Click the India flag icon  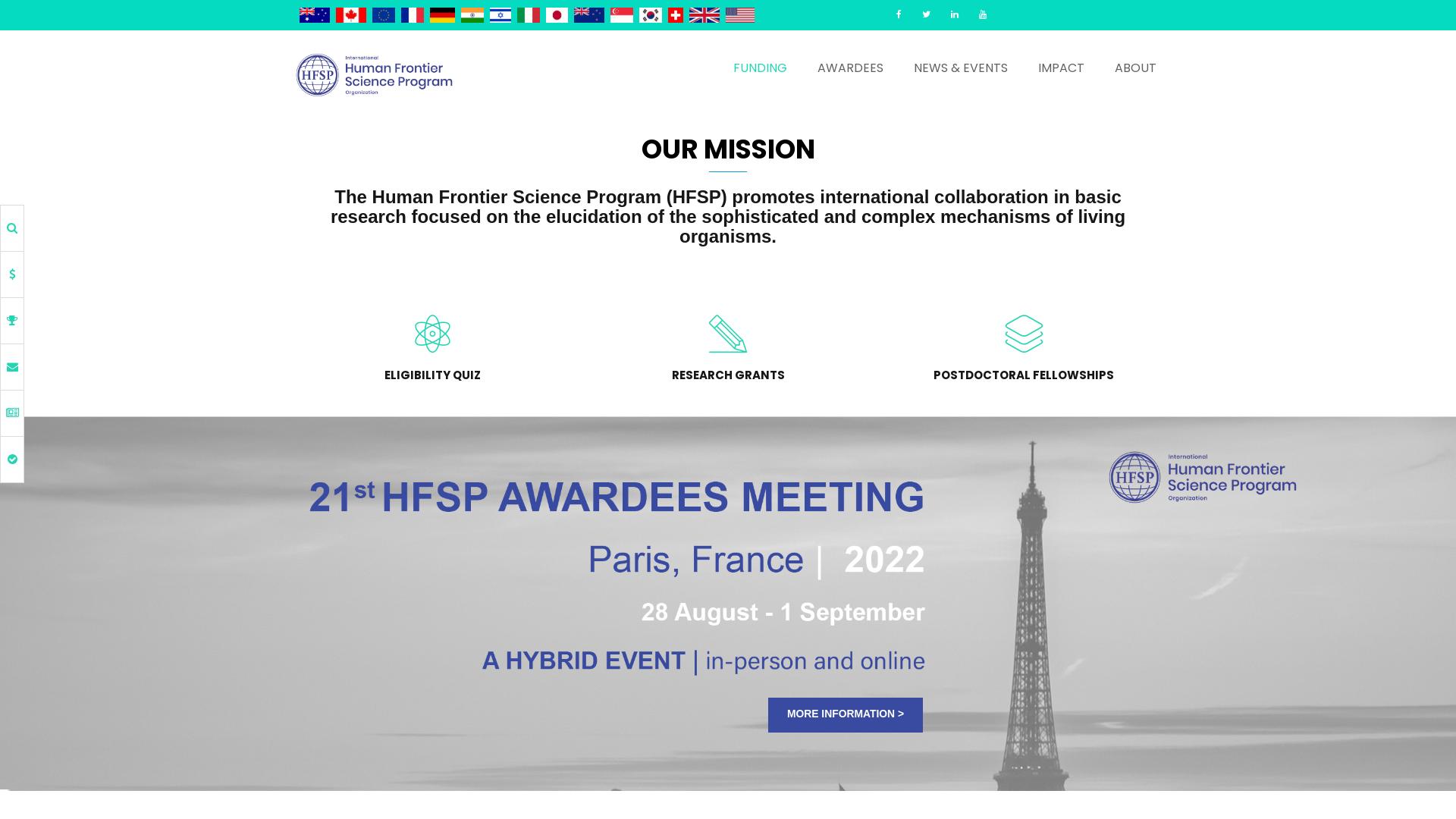pyautogui.click(x=472, y=15)
